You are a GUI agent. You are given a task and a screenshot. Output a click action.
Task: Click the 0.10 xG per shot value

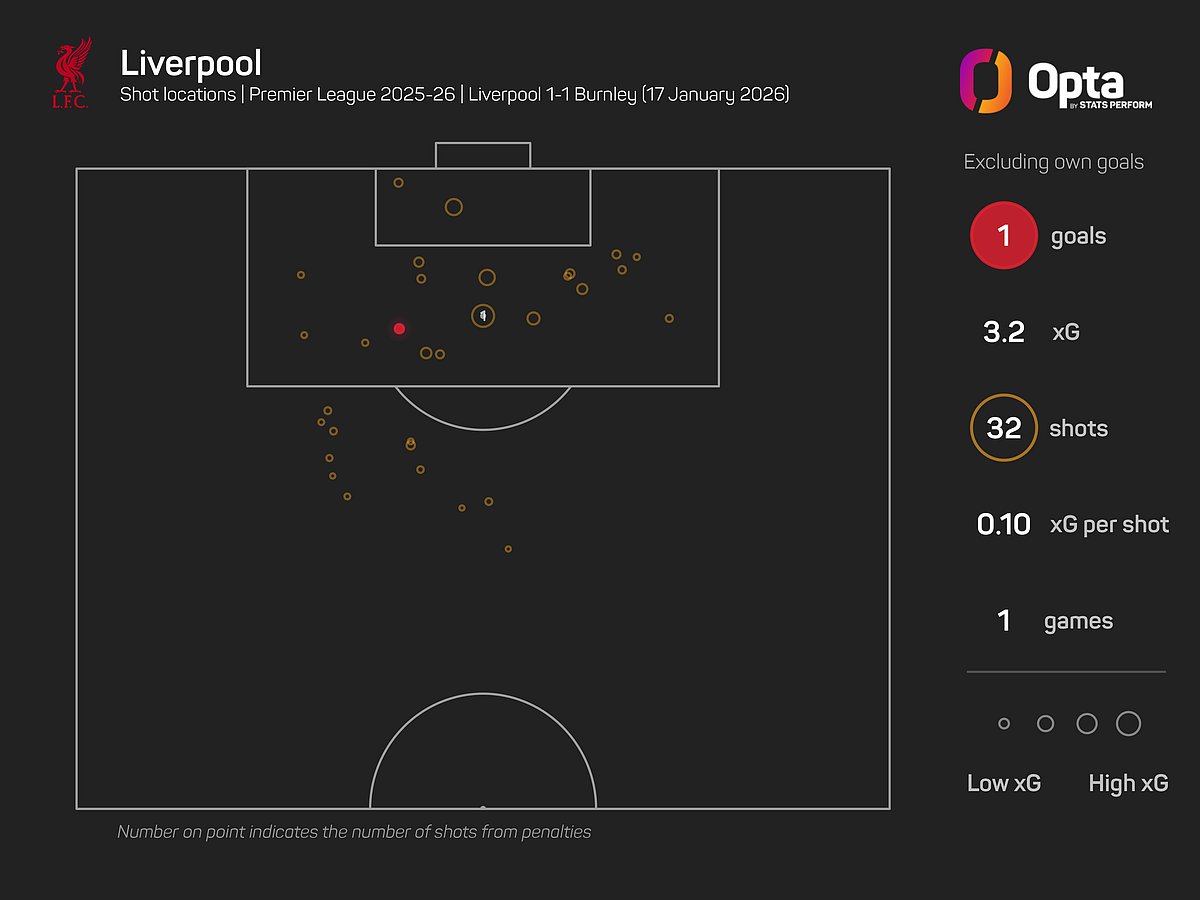[1003, 524]
